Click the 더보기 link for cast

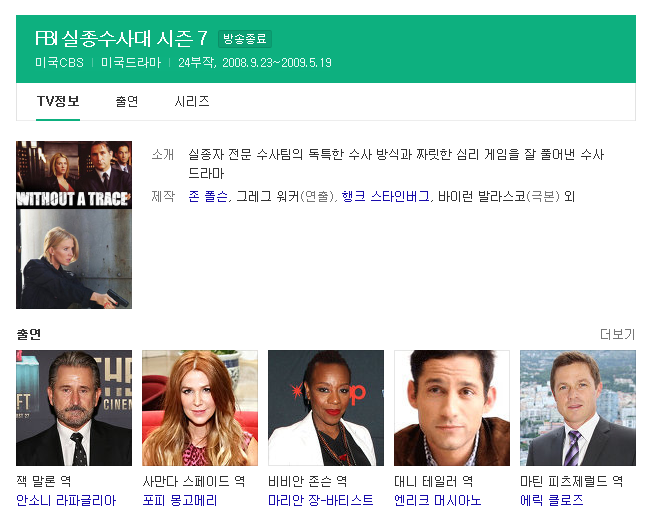(617, 334)
